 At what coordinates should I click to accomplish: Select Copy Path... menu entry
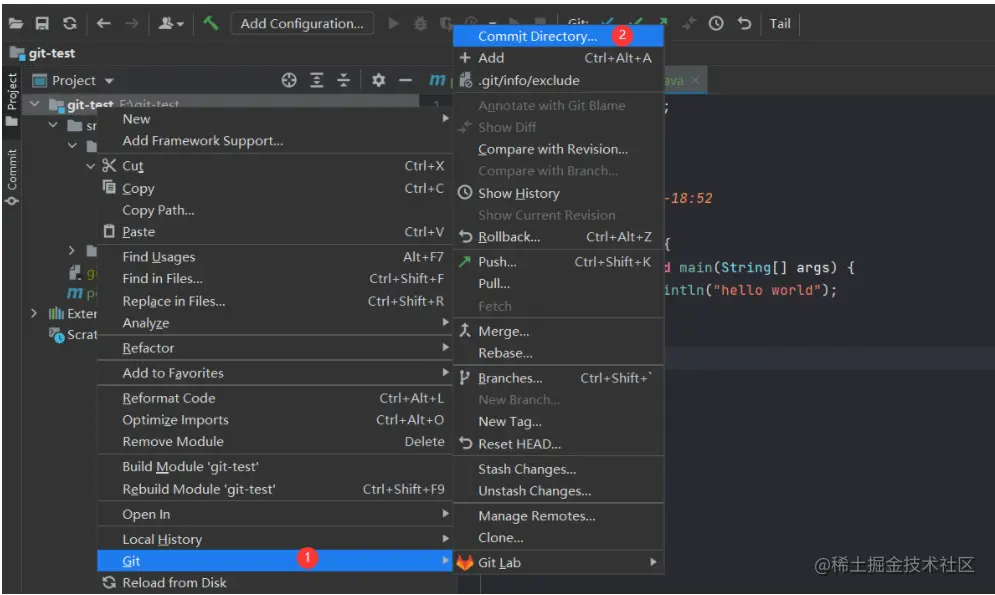pyautogui.click(x=275, y=210)
